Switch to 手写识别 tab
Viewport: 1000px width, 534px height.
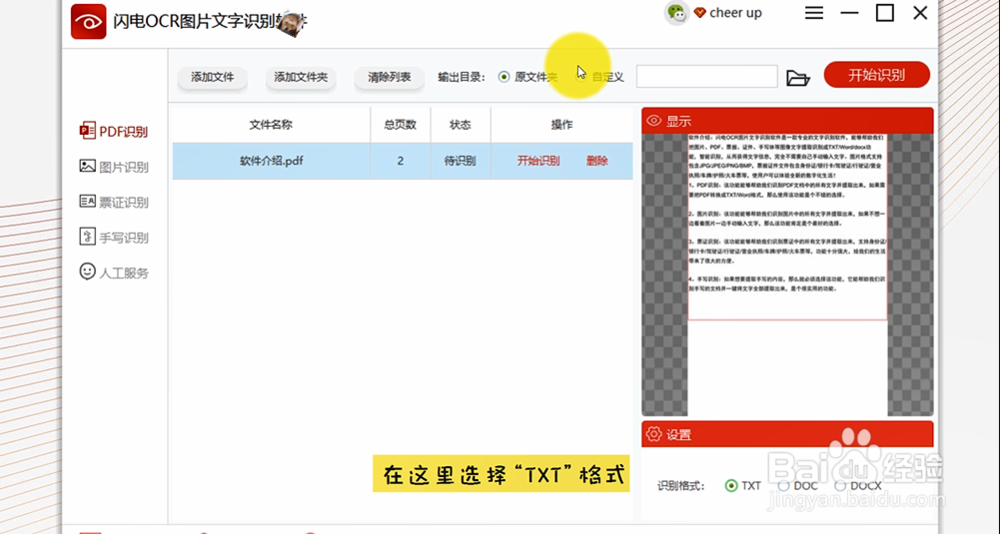point(114,237)
